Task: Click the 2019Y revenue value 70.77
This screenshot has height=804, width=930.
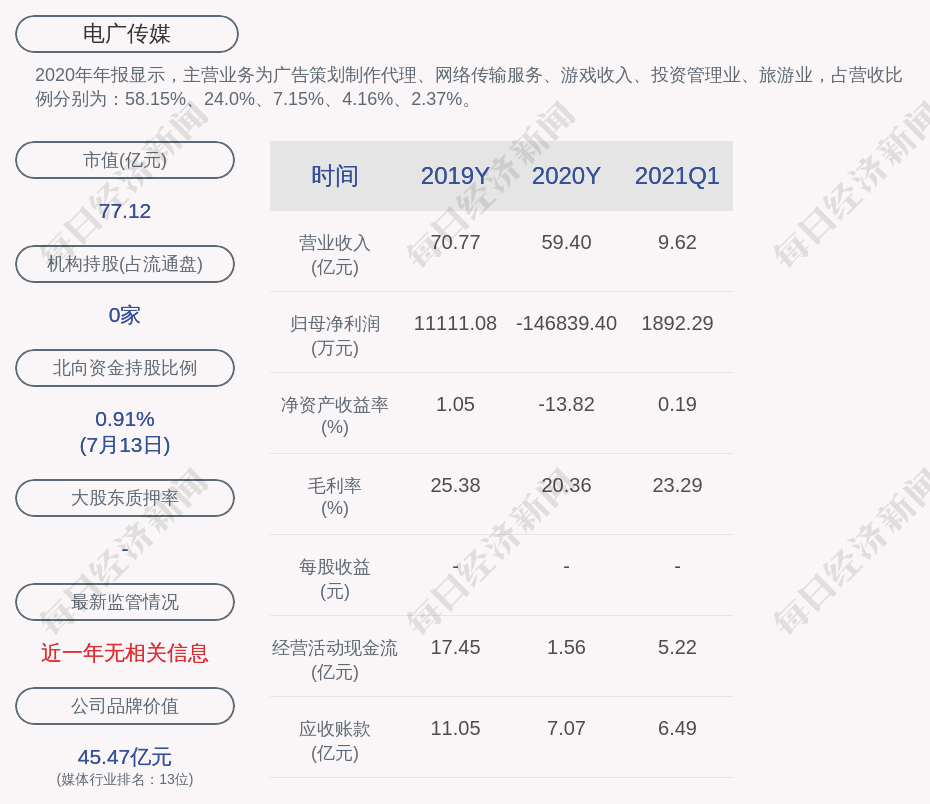Action: coord(455,243)
